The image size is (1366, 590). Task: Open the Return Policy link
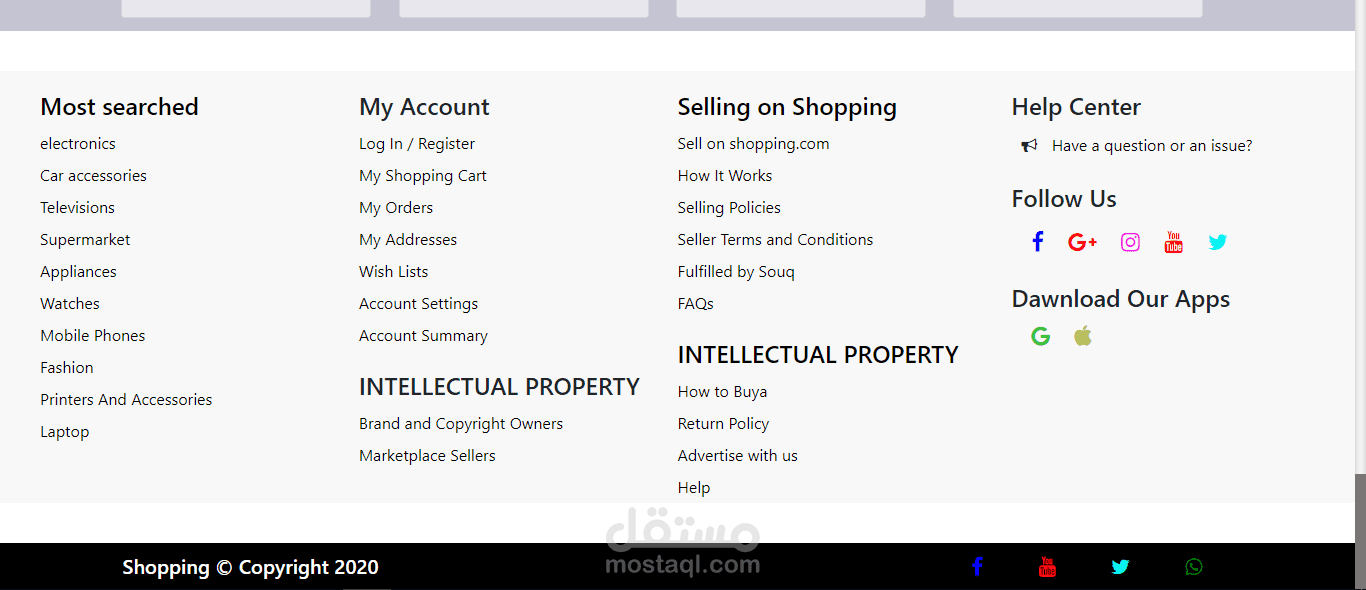pyautogui.click(x=723, y=424)
